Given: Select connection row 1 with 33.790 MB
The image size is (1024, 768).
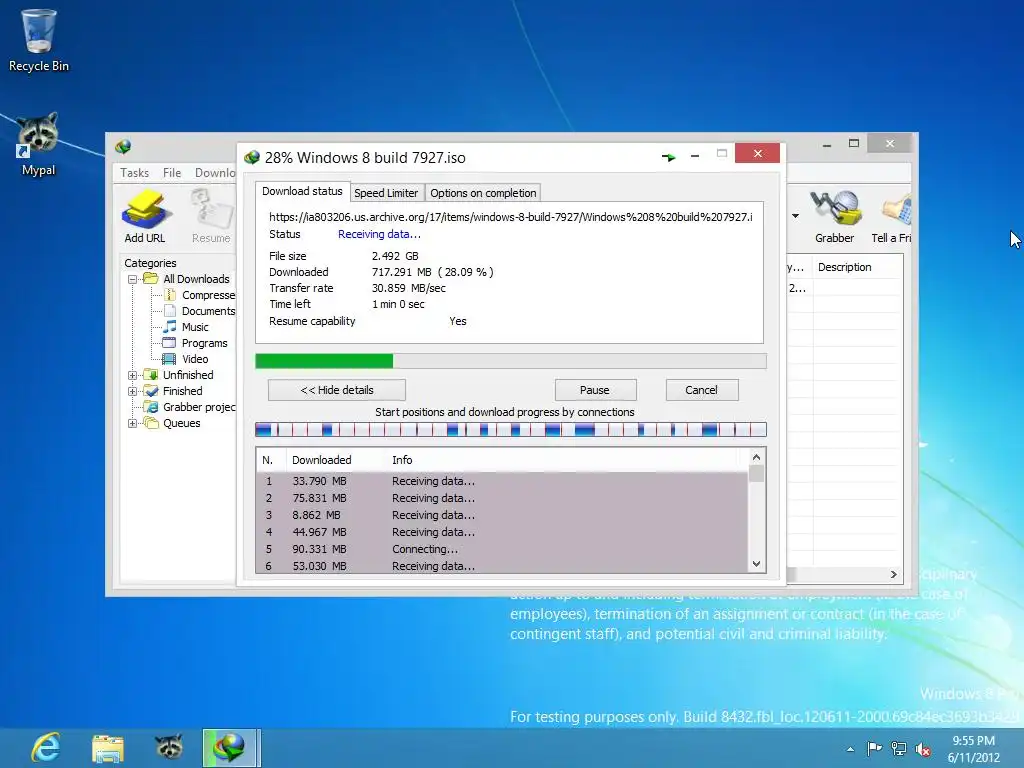Looking at the screenshot, I should [502, 481].
